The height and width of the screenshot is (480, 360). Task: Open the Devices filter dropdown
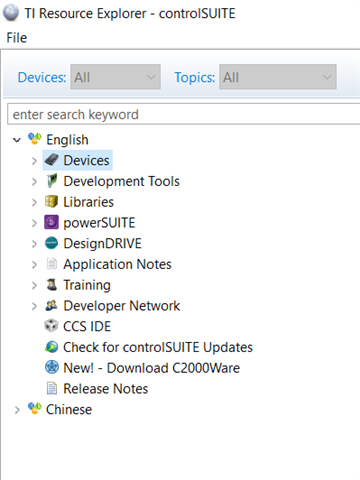coord(115,77)
